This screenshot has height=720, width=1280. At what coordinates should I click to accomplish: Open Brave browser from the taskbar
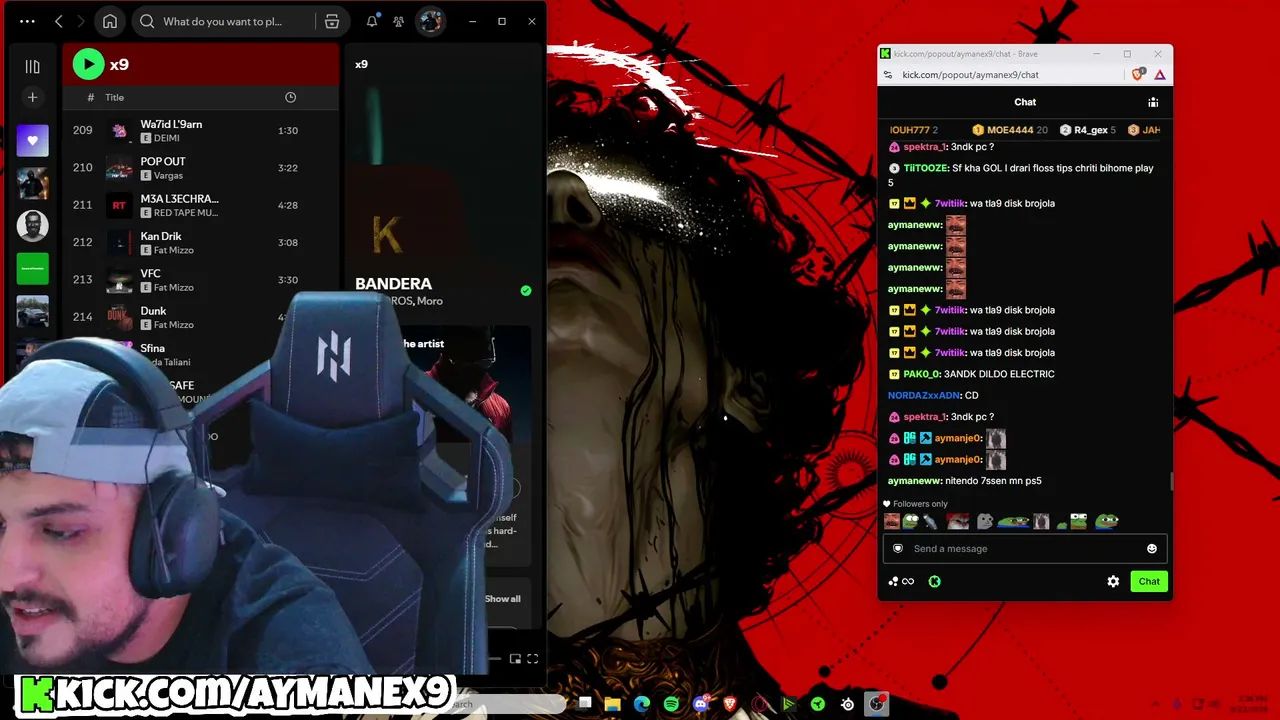click(729, 704)
